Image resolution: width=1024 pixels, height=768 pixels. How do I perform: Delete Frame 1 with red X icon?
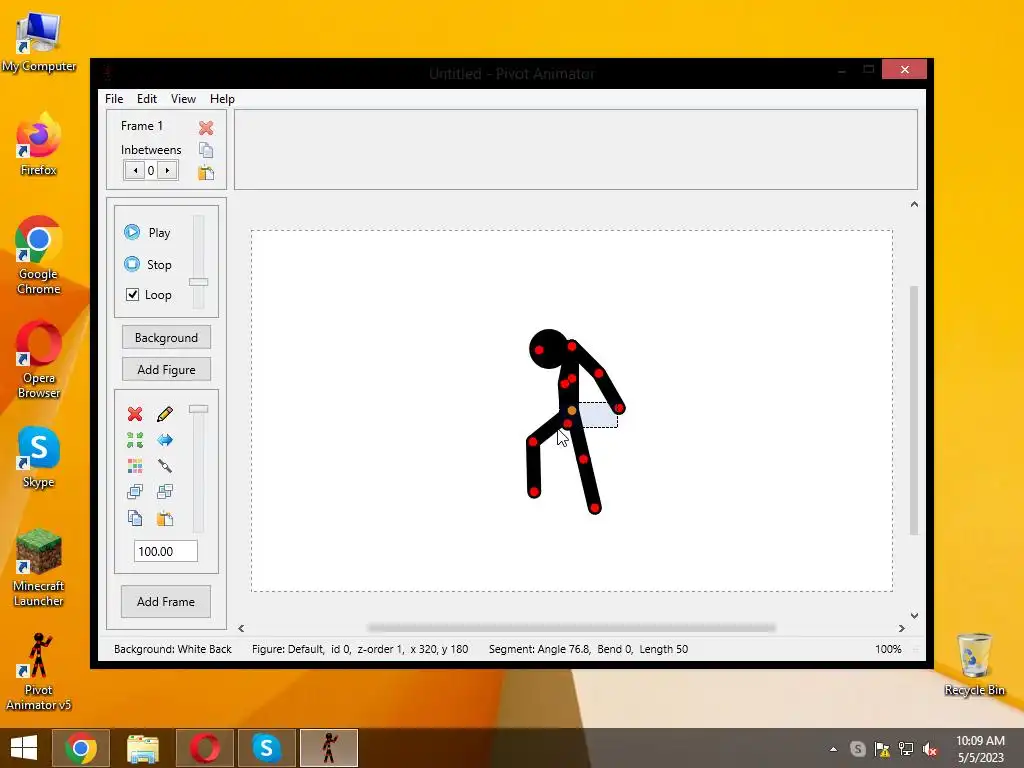click(x=206, y=128)
